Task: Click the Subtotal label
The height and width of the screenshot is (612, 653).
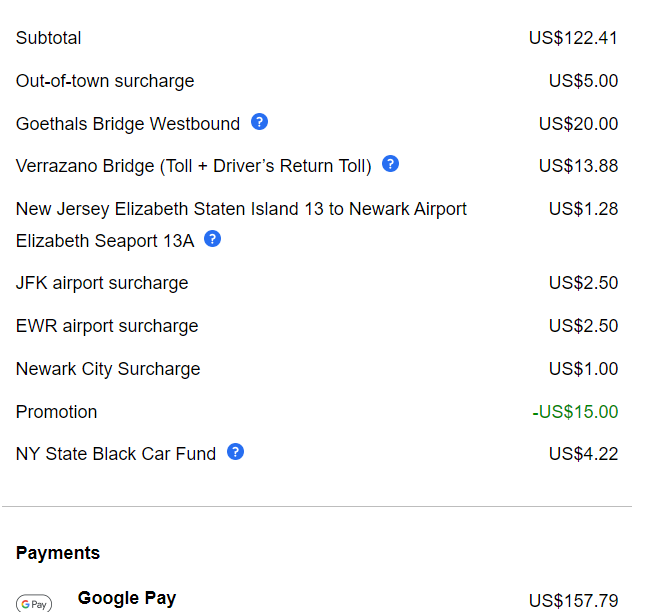Action: [49, 38]
